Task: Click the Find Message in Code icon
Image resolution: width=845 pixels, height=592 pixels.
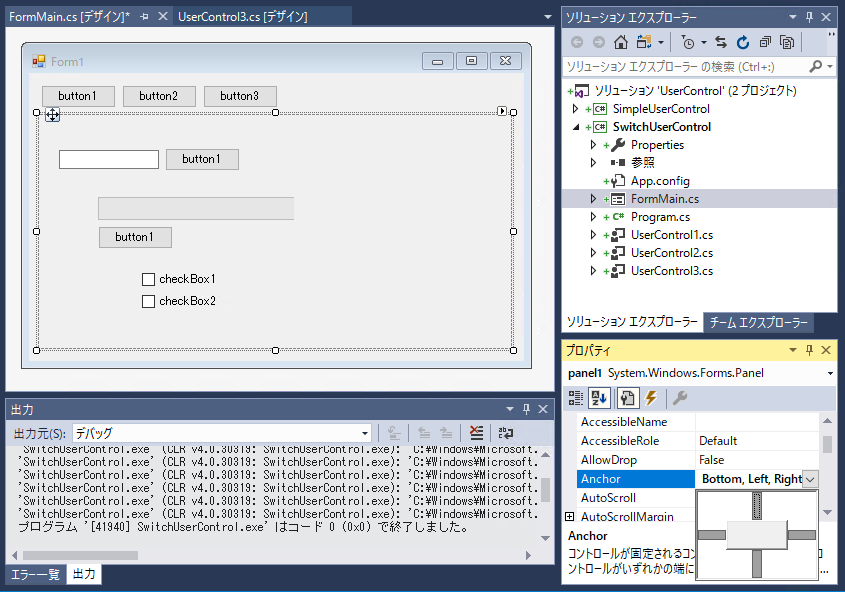Action: pos(394,433)
